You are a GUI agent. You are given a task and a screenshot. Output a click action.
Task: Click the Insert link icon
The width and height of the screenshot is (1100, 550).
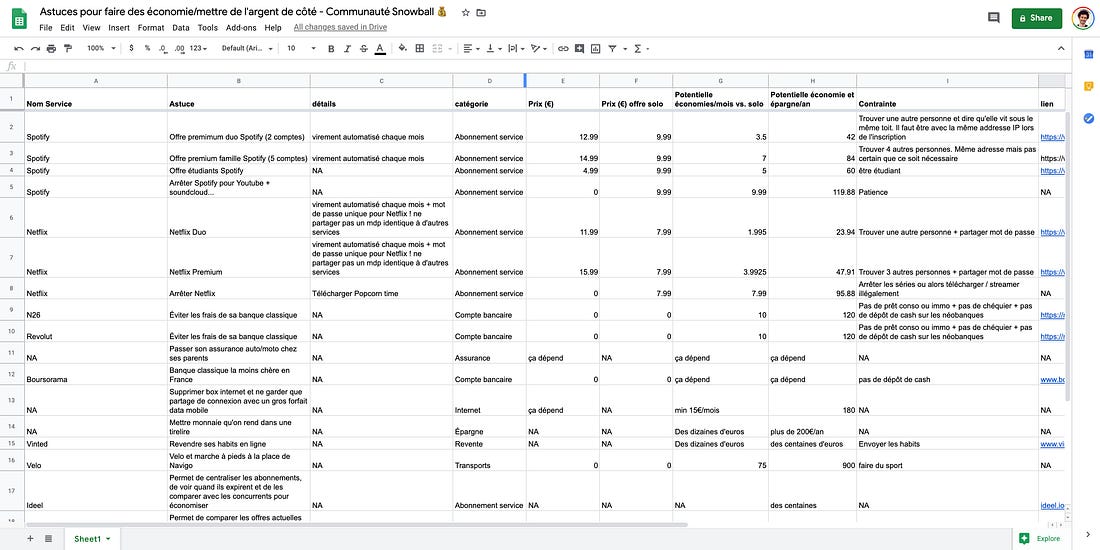pyautogui.click(x=563, y=48)
